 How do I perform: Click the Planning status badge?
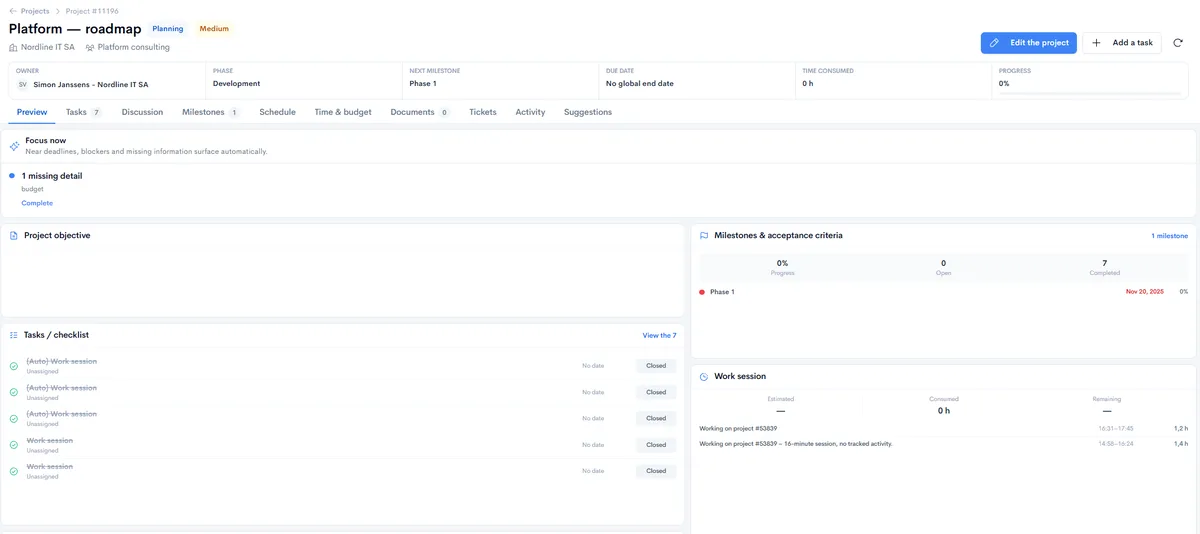tap(168, 29)
